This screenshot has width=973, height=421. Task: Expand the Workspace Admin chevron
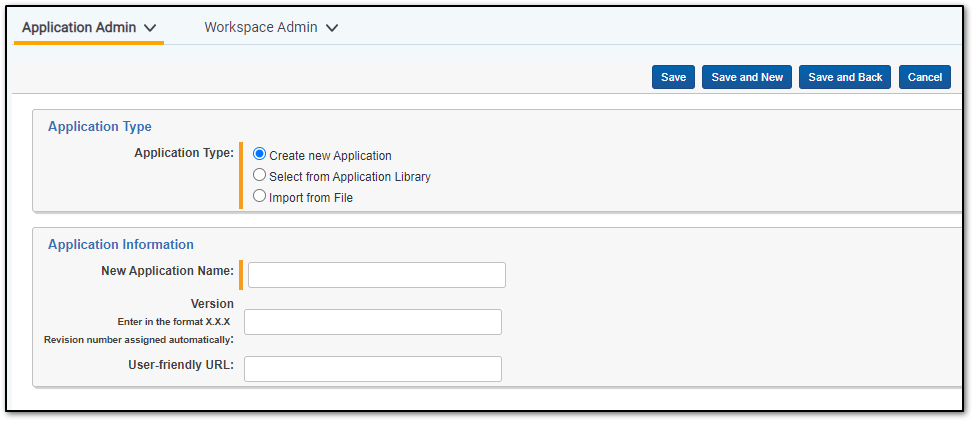pos(332,28)
